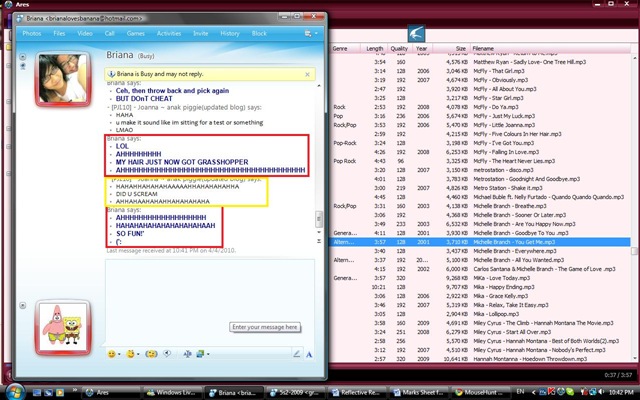
Task: Open Start menu Windows orb
Action: (15, 392)
